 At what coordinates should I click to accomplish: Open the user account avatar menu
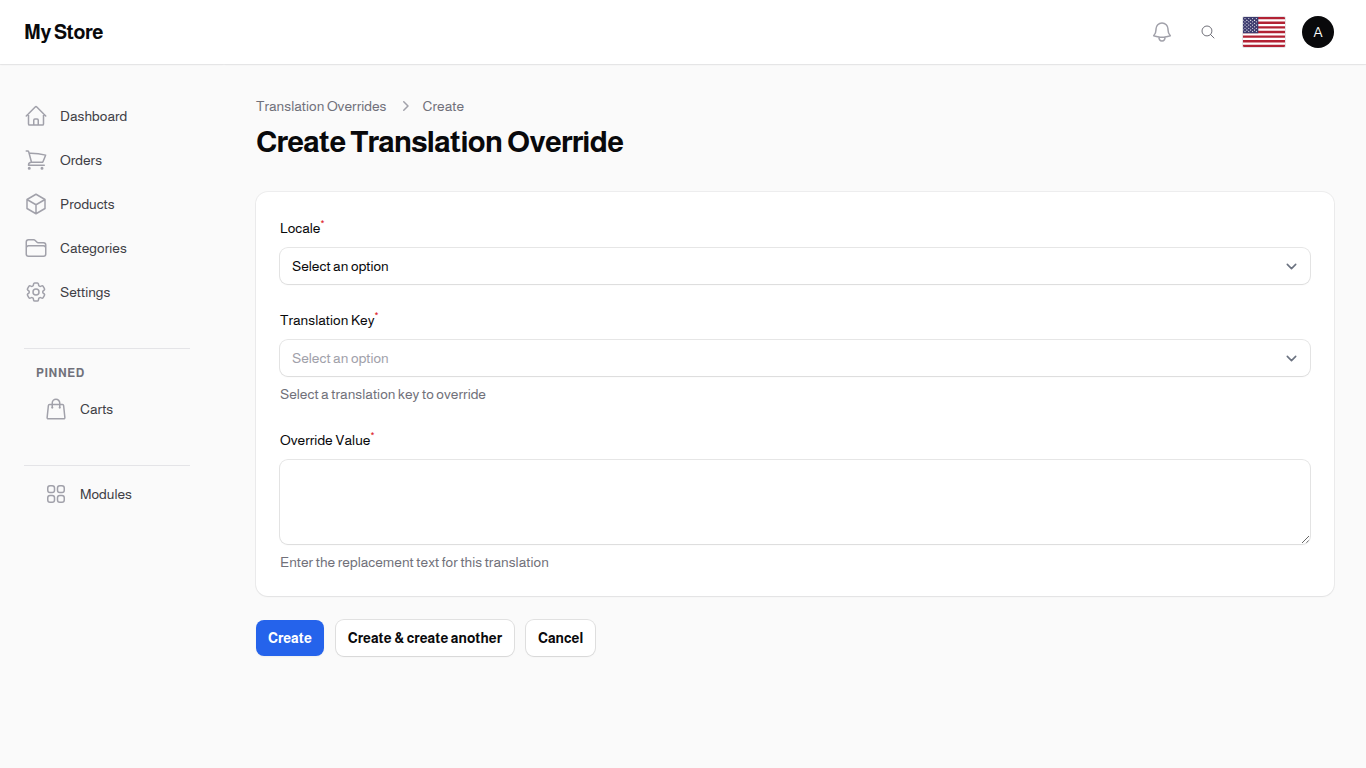[1318, 31]
